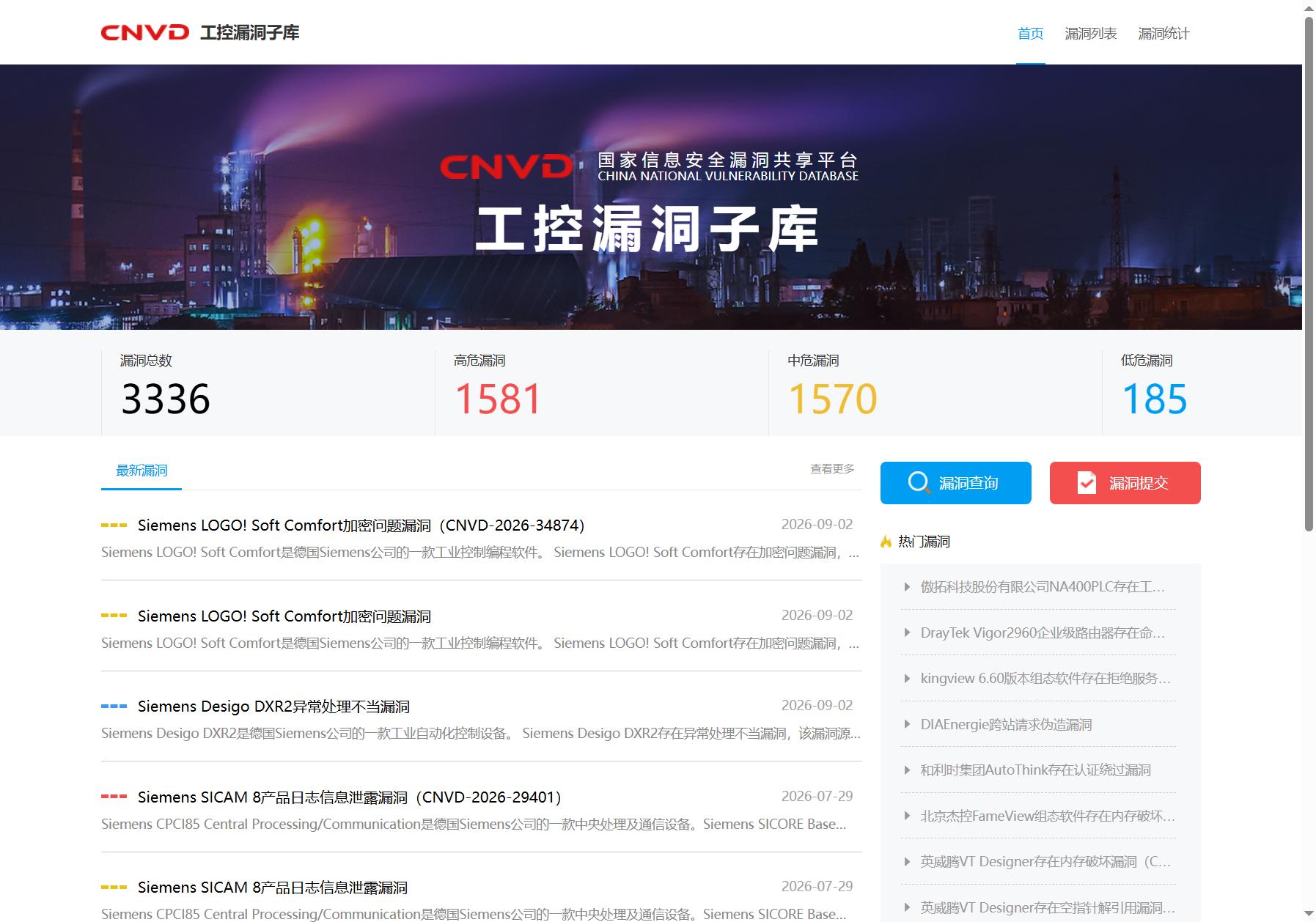This screenshot has width=1316, height=922.
Task: Click the 工控漏洞子库 hero banner image
Action: 651,197
